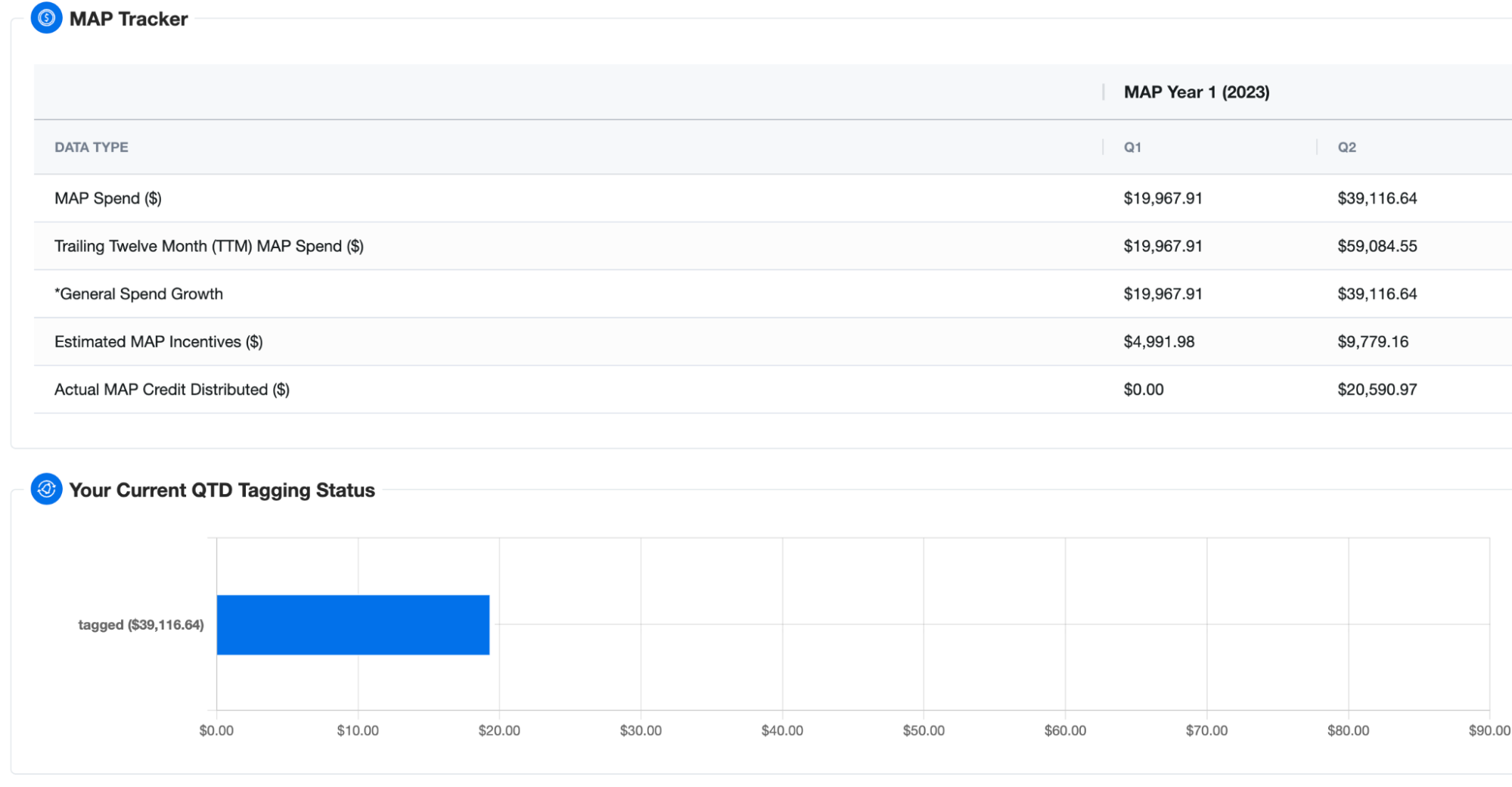
Task: Select the $9,779.16 Q2 incentives value
Action: click(x=1372, y=341)
